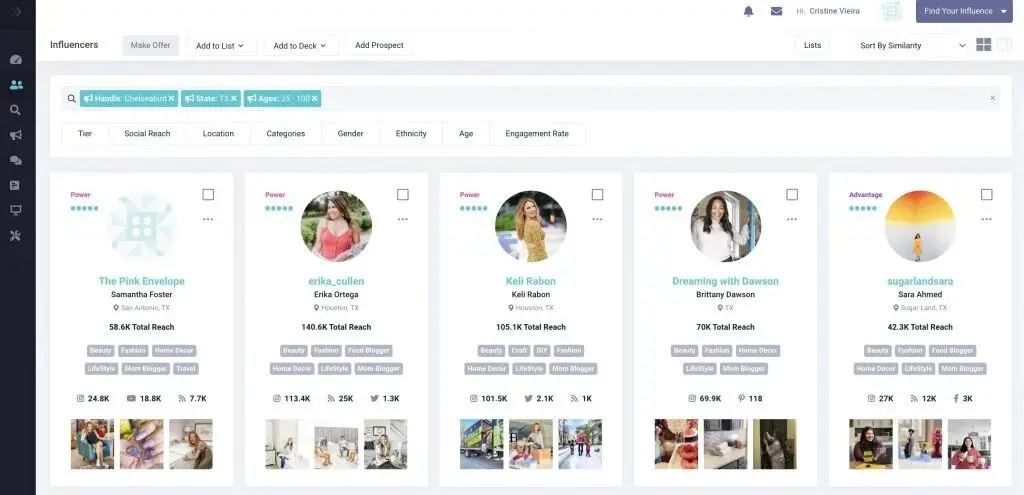Tick the sugarlandsara card checkbox
This screenshot has width=1024, height=495.
click(x=986, y=195)
